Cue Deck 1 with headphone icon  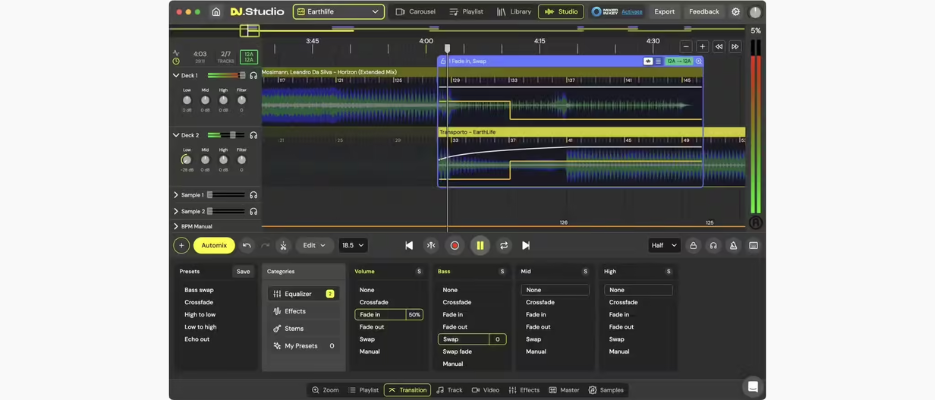pyautogui.click(x=253, y=76)
